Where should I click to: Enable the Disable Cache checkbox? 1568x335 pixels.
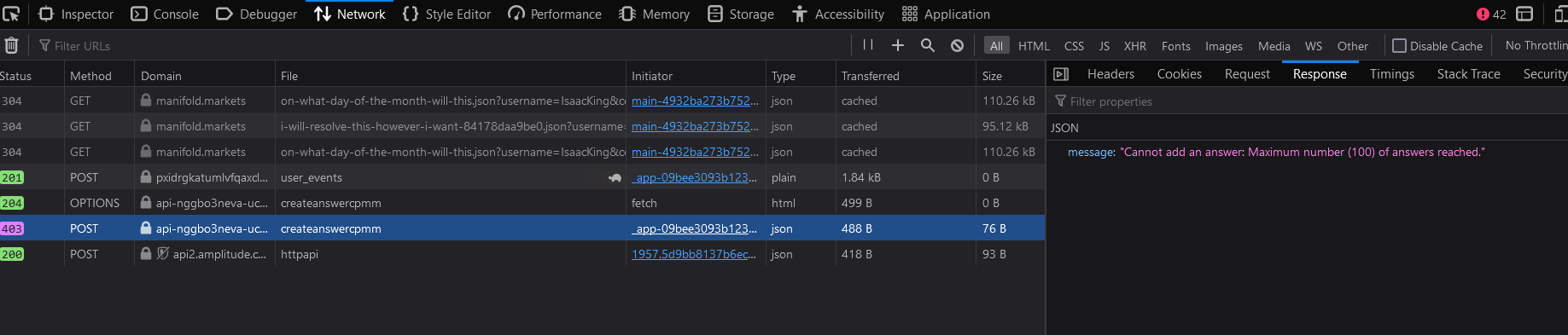click(x=1399, y=46)
